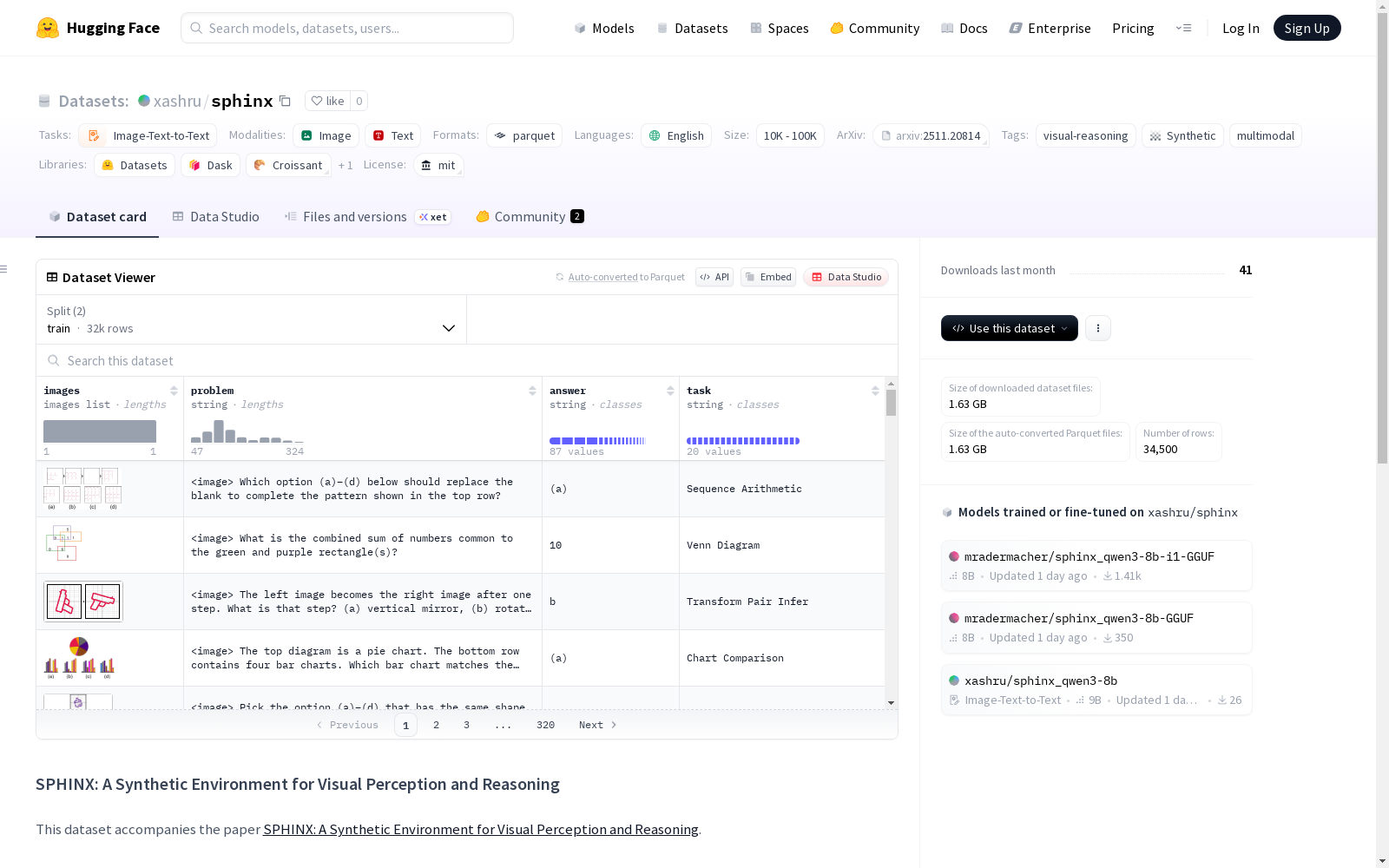The image size is (1389, 868).
Task: Select the Synthetic tag
Action: click(x=1182, y=135)
